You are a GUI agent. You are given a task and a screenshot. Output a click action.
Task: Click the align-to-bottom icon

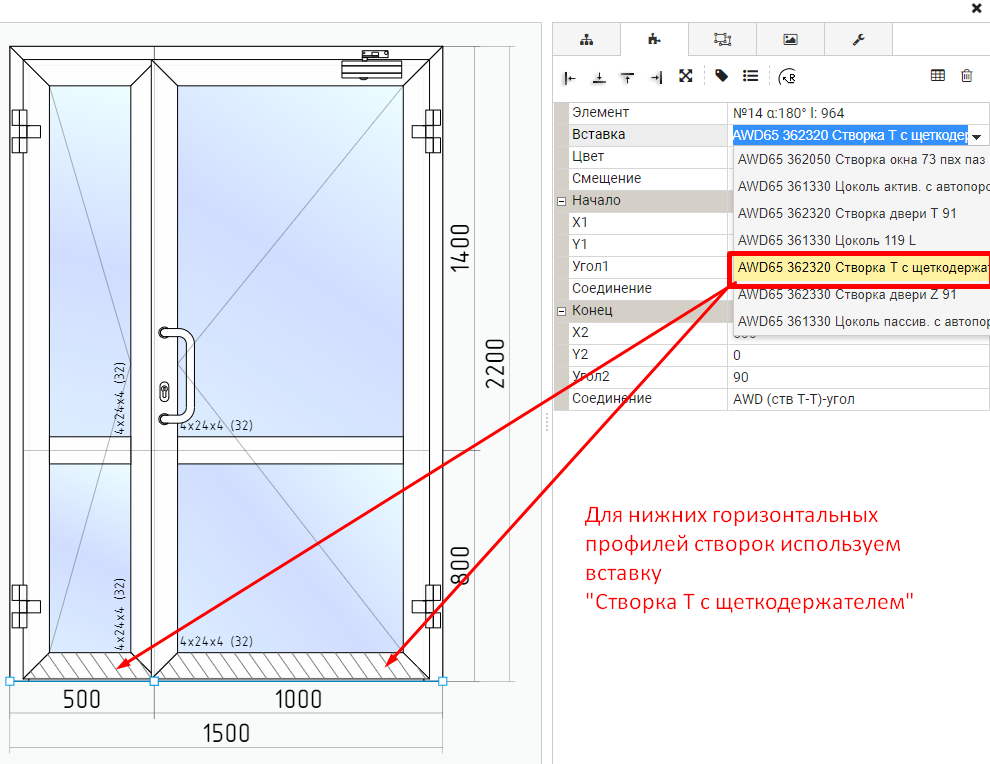(599, 78)
